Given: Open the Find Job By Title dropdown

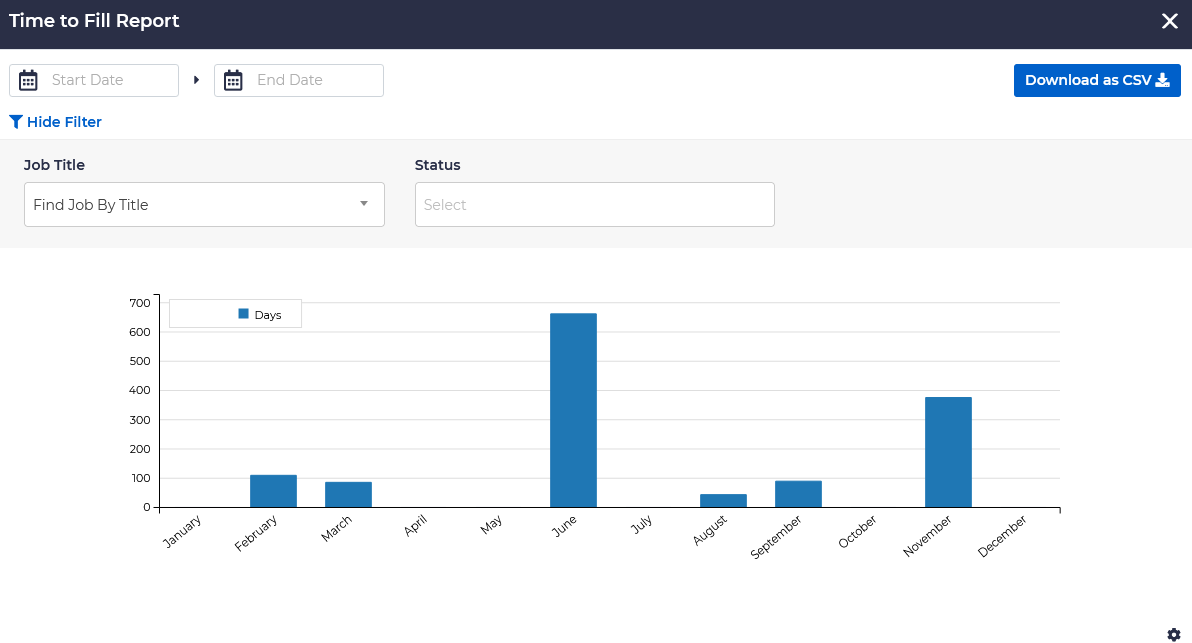Looking at the screenshot, I should [x=190, y=205].
